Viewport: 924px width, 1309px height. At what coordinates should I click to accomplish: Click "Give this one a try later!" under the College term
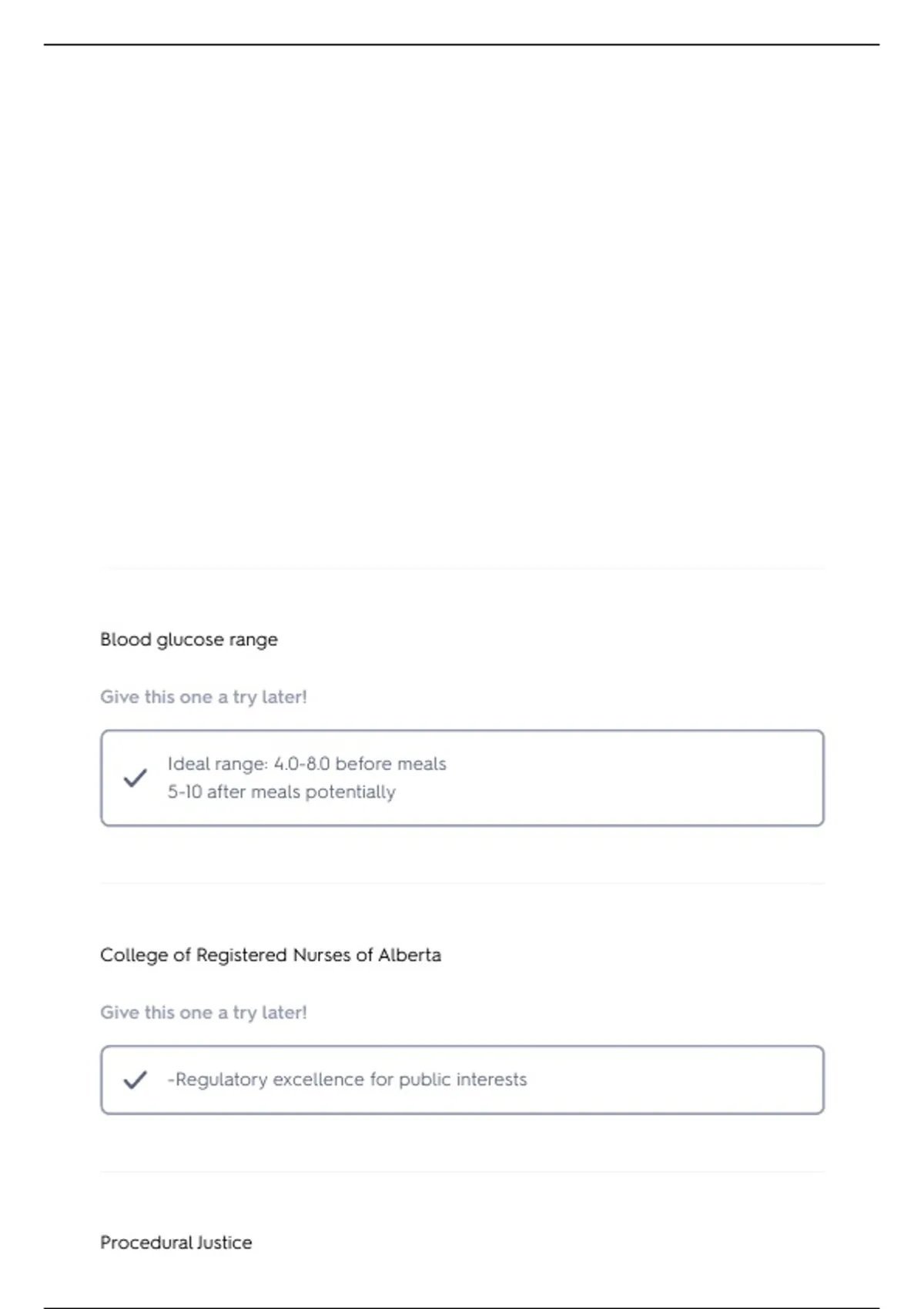tap(203, 1013)
